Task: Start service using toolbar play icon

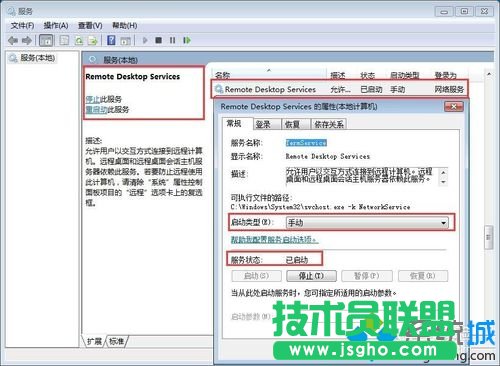Action: coord(145,40)
